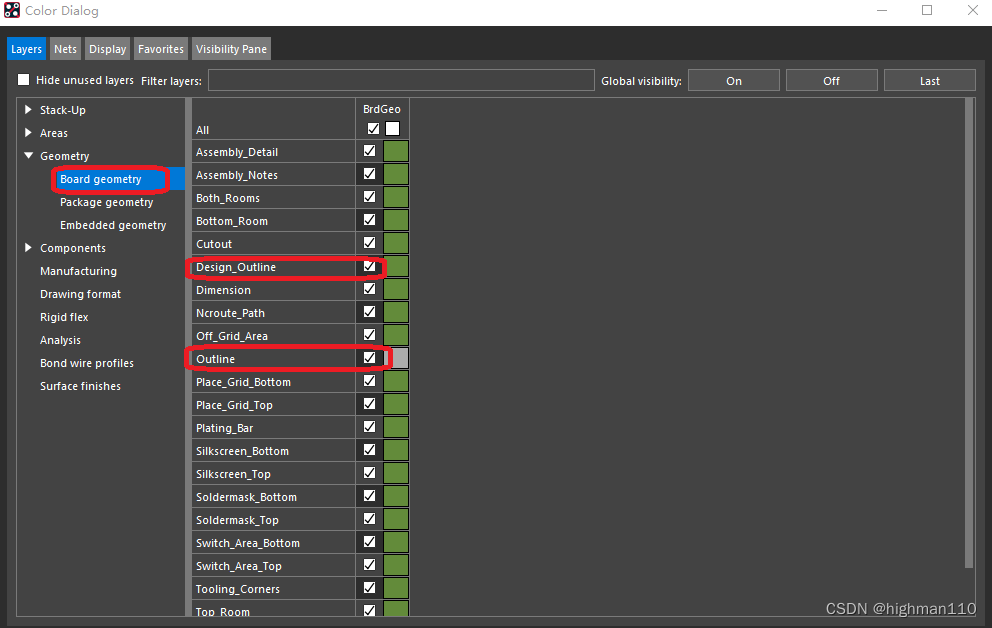Viewport: 992px width, 628px height.
Task: Expand the Areas tree node
Action: pyautogui.click(x=28, y=133)
